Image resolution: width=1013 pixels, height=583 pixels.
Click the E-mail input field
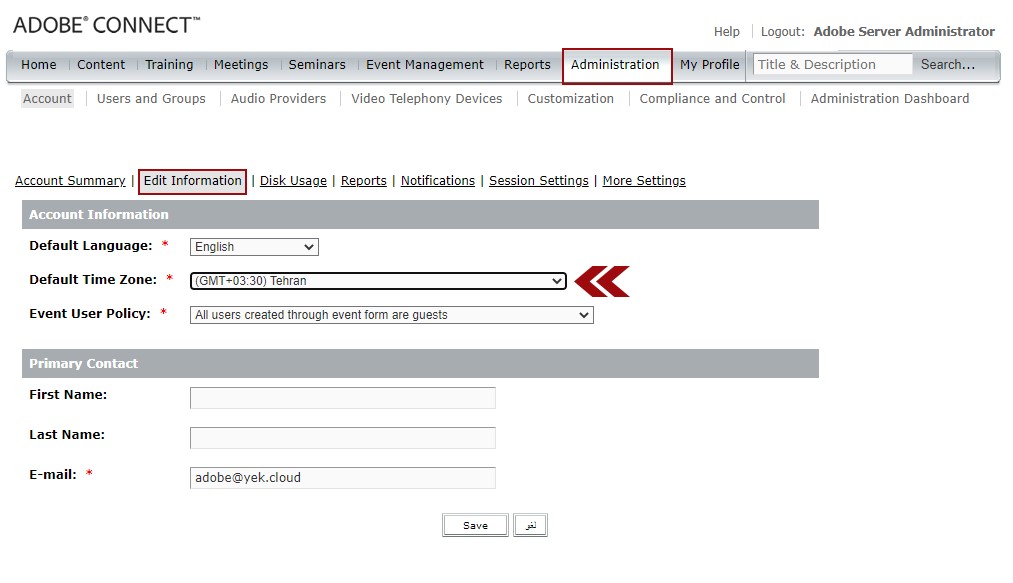[342, 478]
